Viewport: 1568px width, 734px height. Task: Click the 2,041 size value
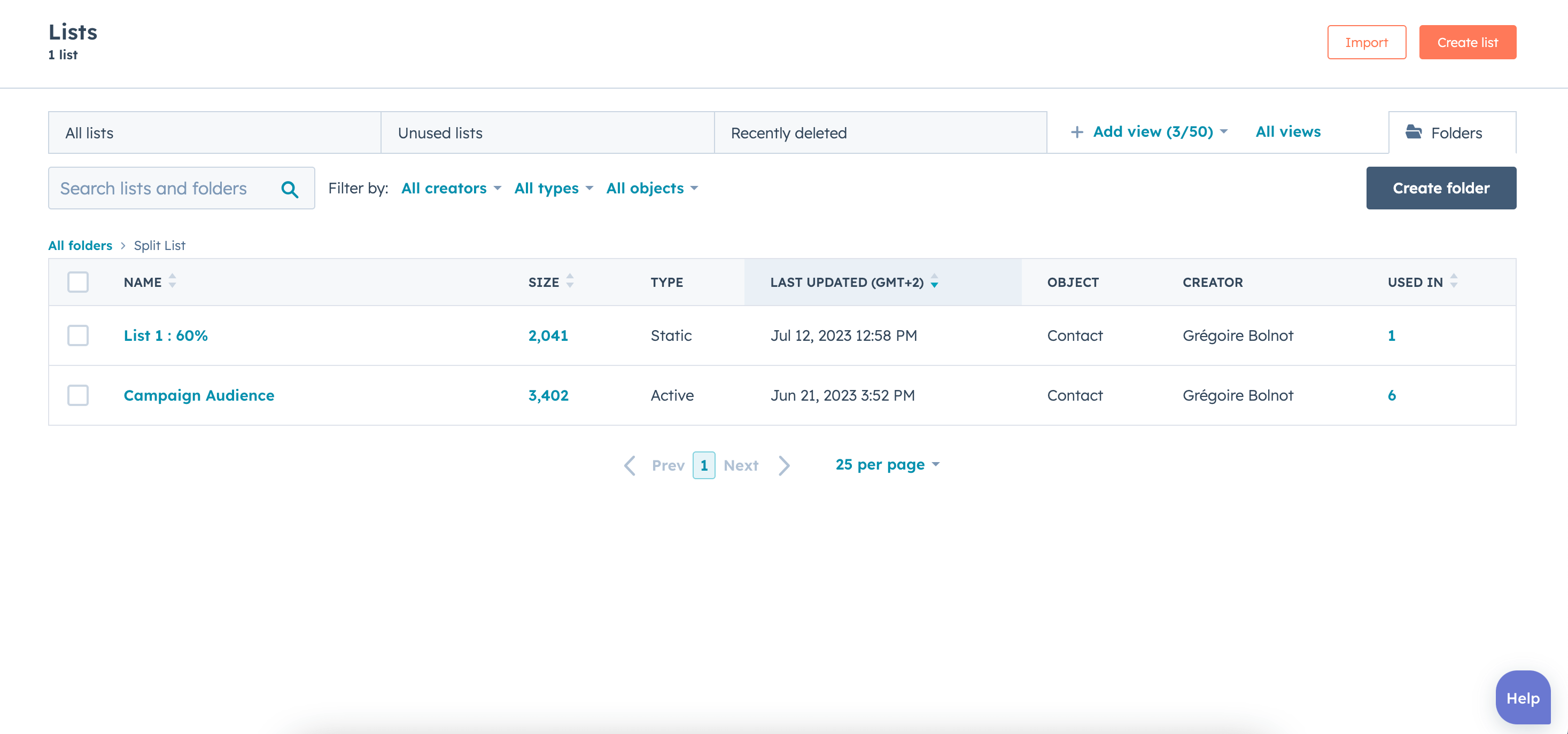[548, 335]
